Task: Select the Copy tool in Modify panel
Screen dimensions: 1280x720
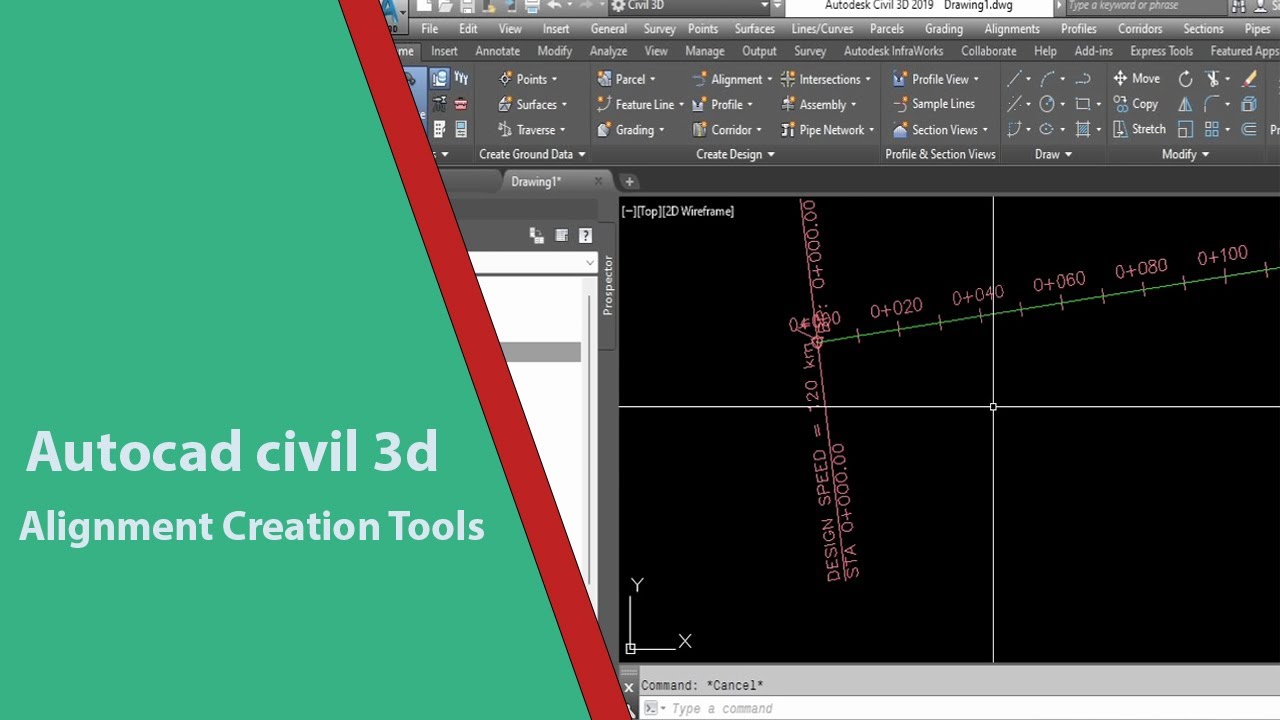Action: click(x=1135, y=104)
